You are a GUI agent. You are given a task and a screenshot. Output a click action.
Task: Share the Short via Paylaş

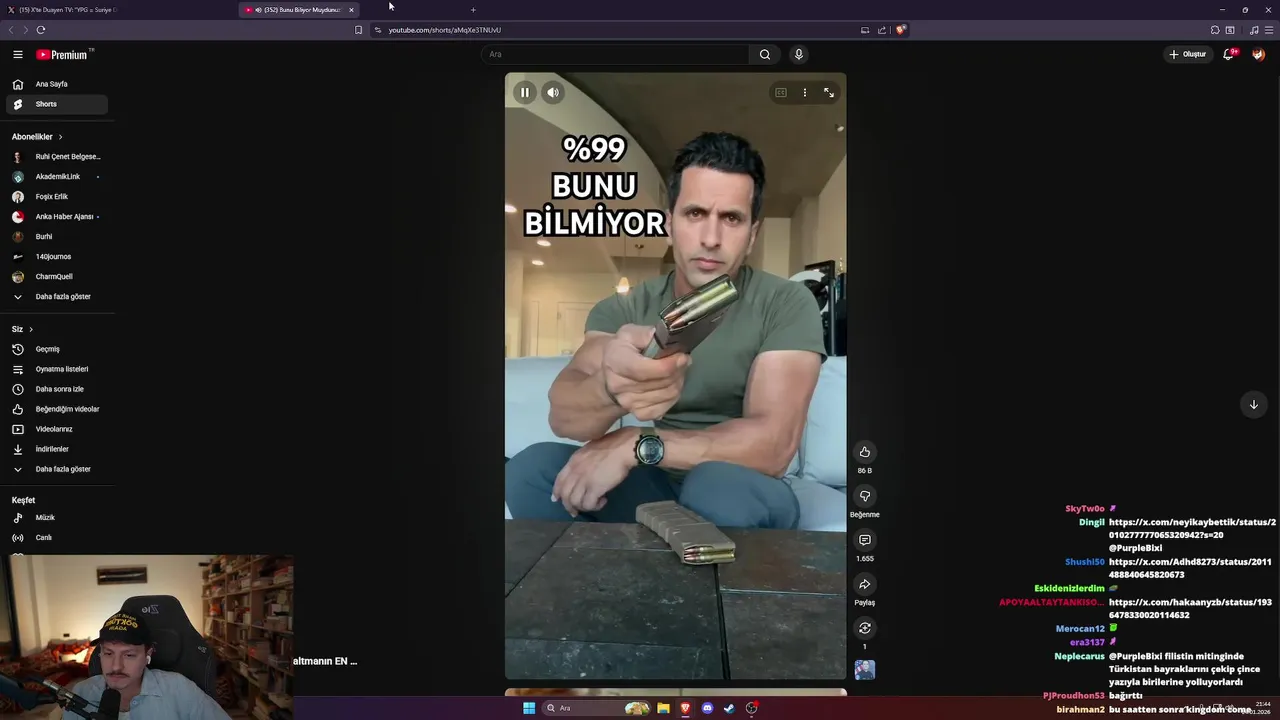click(x=865, y=584)
